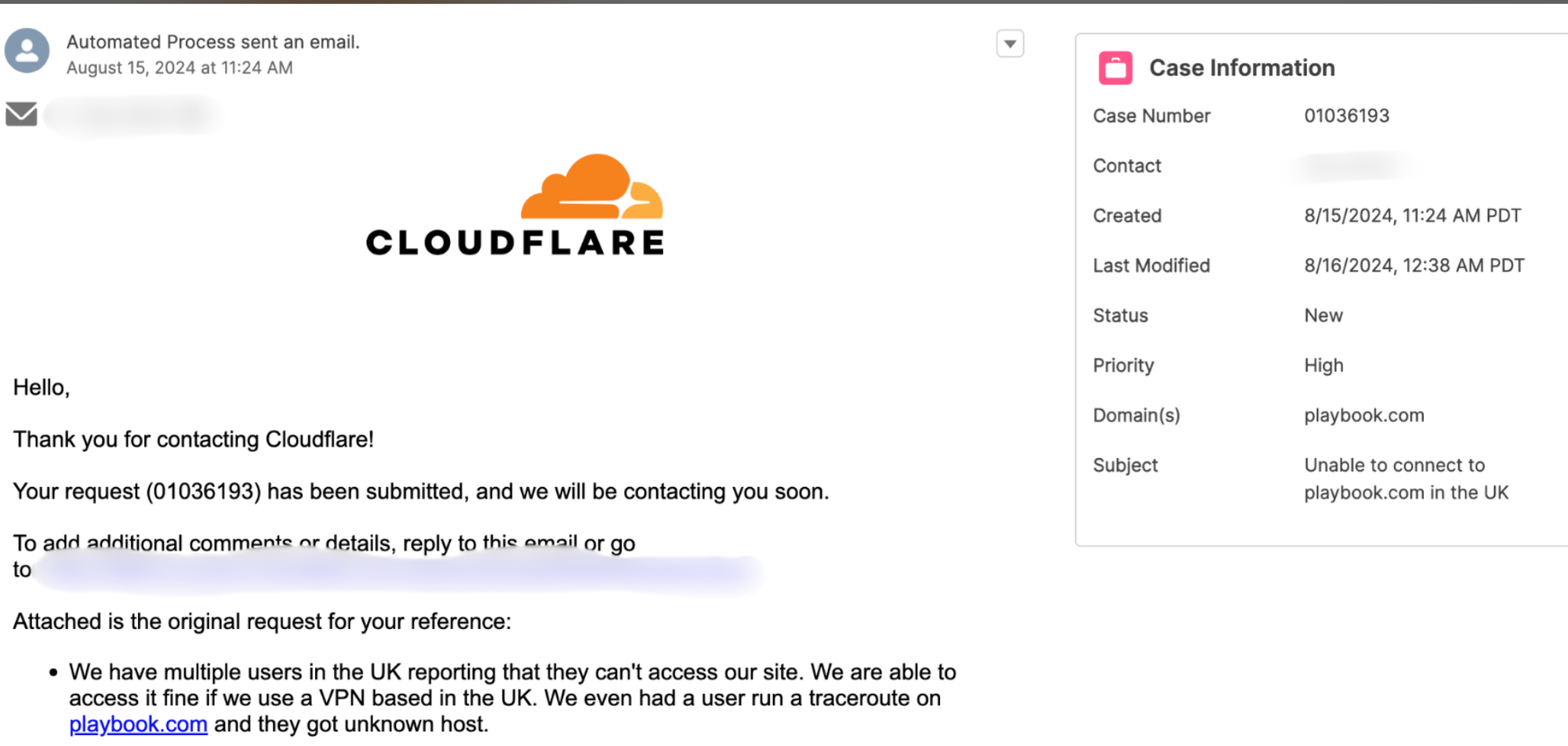Click the blurred support portal link
Viewport: 1568px width, 746px height.
coord(400,571)
